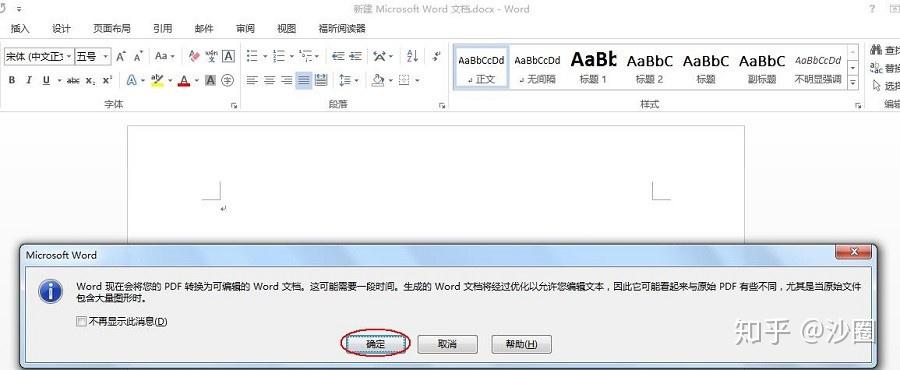
Task: Underline the selected text
Action: tap(46, 81)
